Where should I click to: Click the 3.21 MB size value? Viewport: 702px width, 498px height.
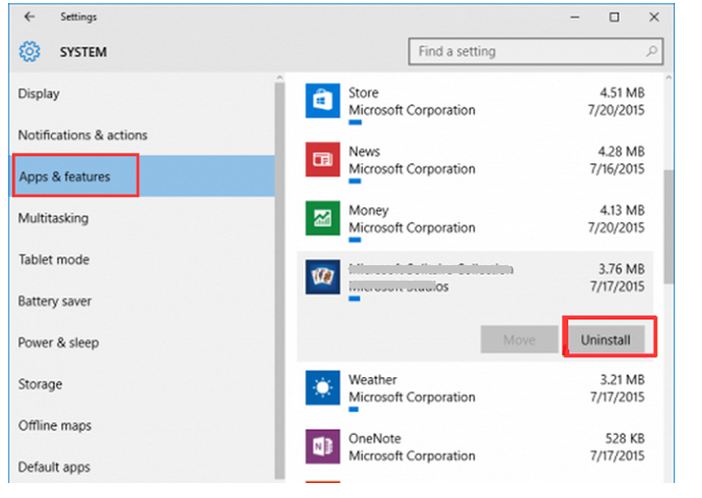[622, 380]
